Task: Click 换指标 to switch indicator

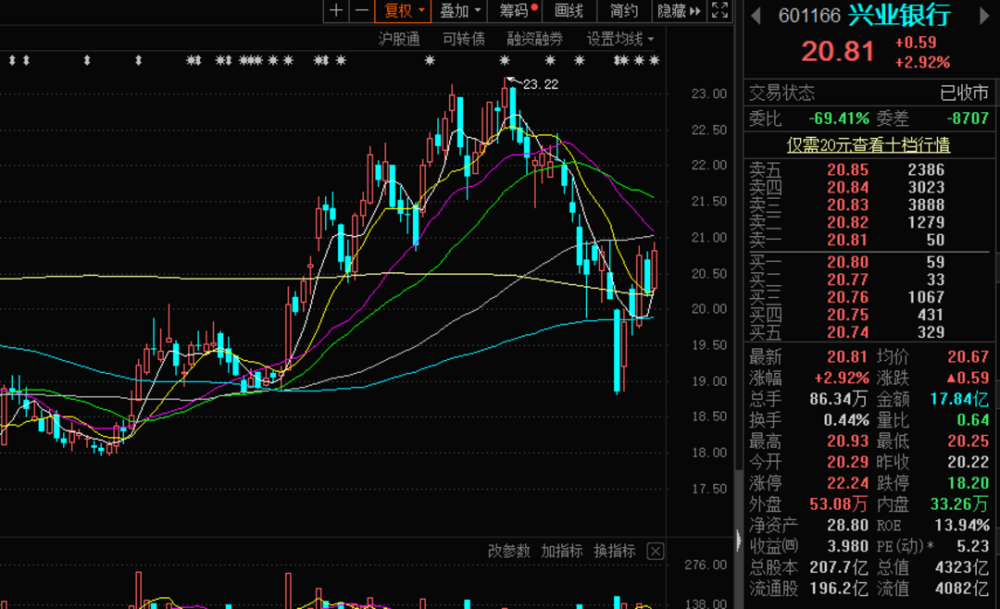Action: click(x=614, y=551)
